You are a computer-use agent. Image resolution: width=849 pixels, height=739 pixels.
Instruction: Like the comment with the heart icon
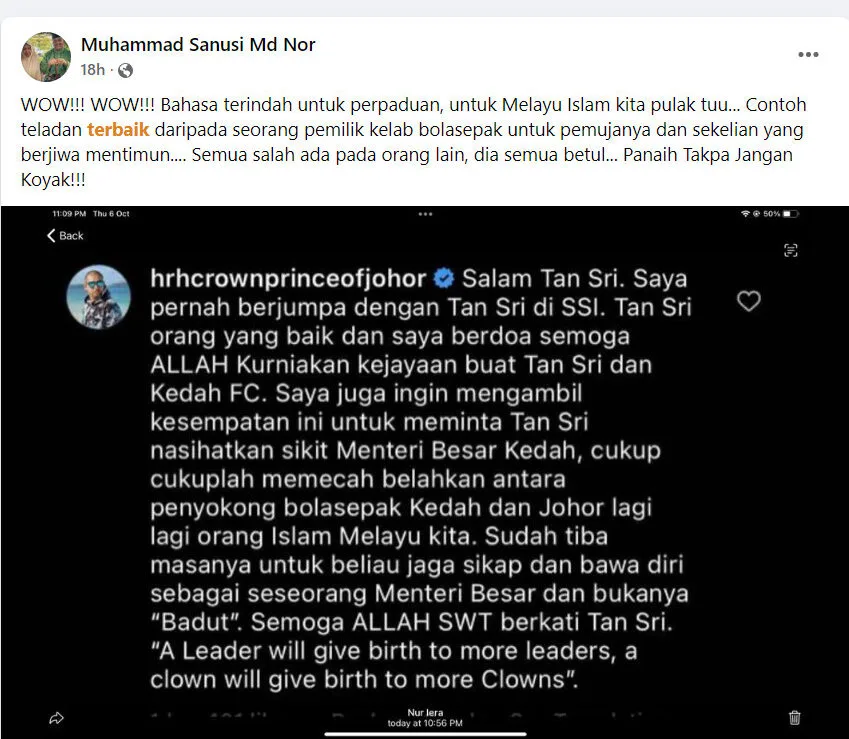[x=749, y=301]
